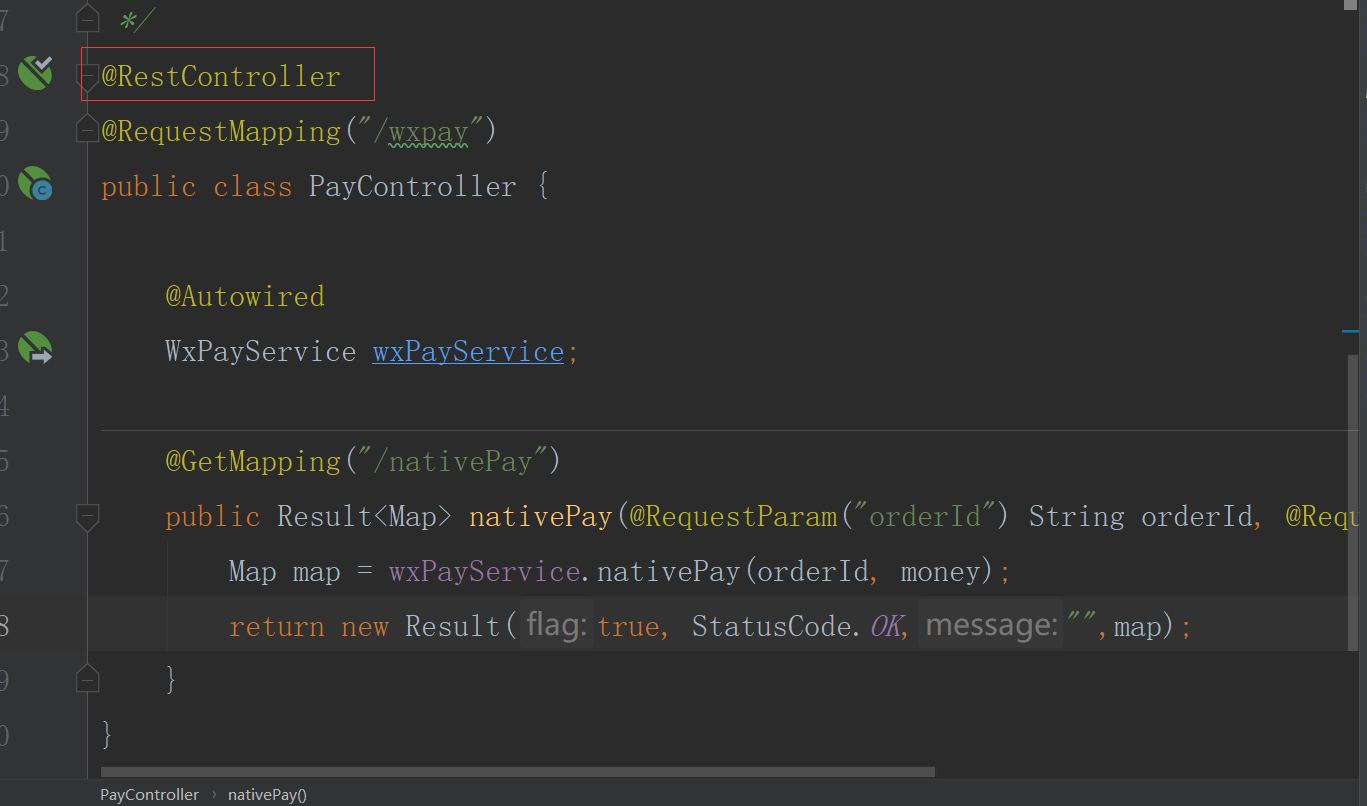Click the green class icon next to PayController
1367x806 pixels.
(x=36, y=184)
